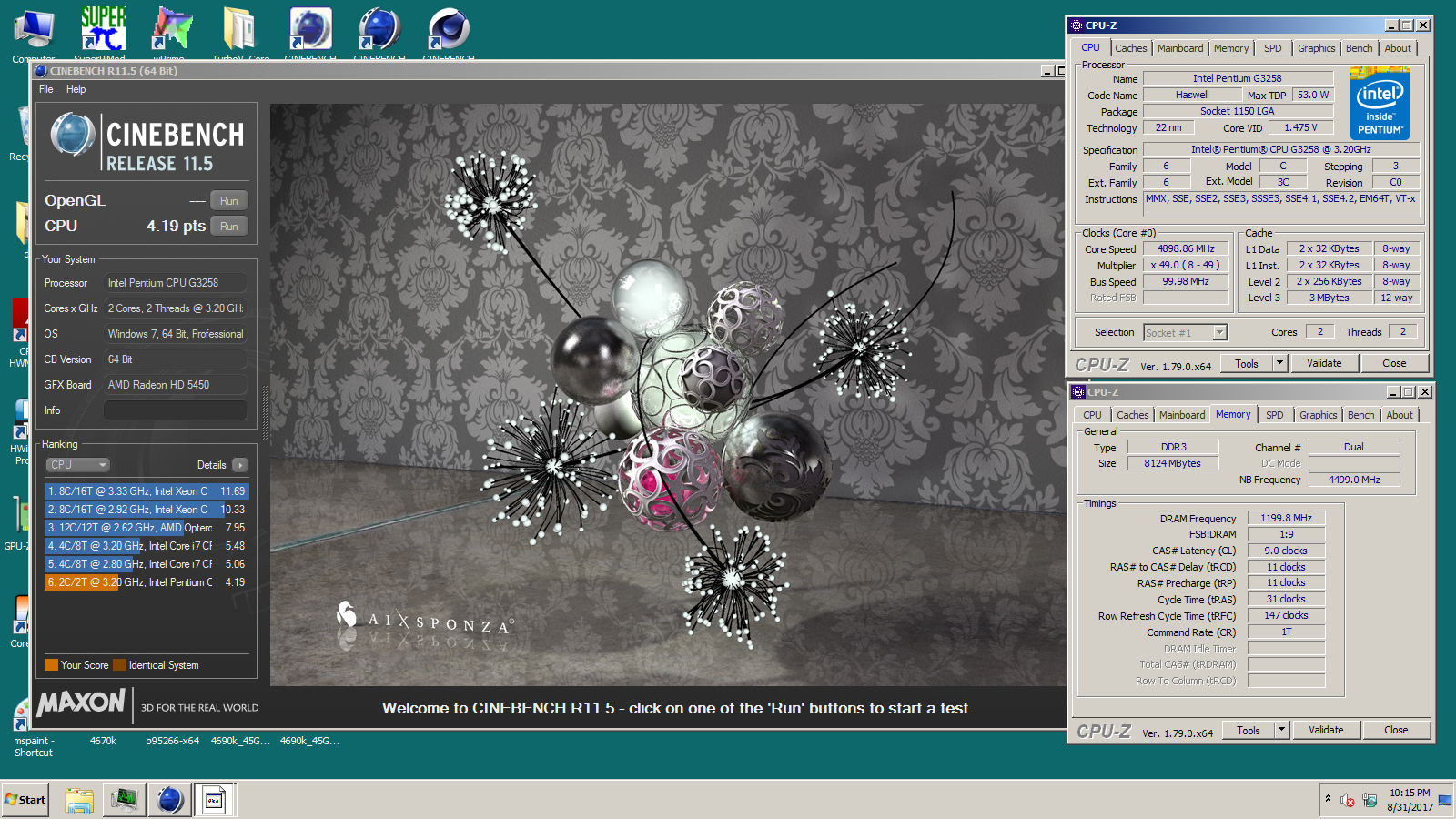Open the Caches tab in the upper CPU-Z window
Viewport: 1456px width, 819px height.
1131,48
